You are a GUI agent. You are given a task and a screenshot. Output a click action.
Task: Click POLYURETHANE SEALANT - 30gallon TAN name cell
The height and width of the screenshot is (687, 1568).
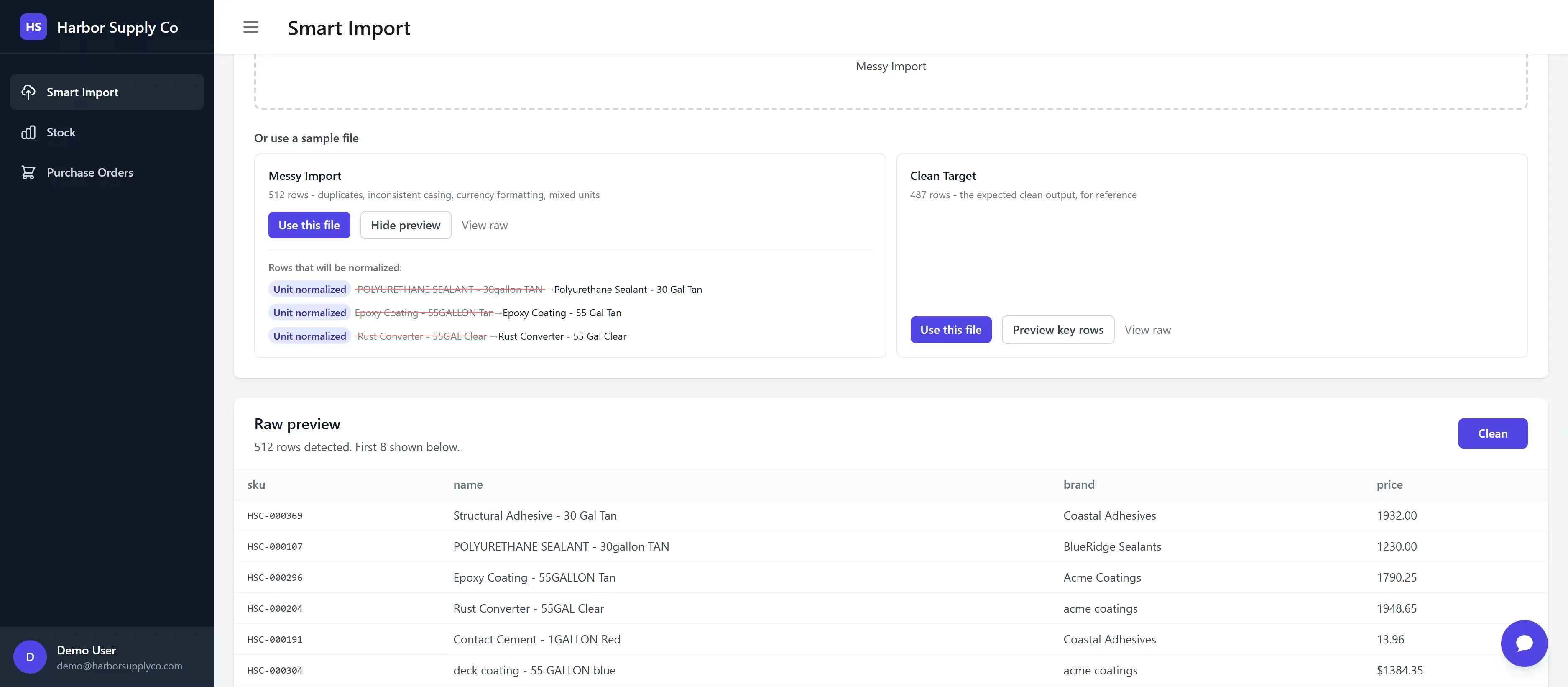pyautogui.click(x=561, y=547)
